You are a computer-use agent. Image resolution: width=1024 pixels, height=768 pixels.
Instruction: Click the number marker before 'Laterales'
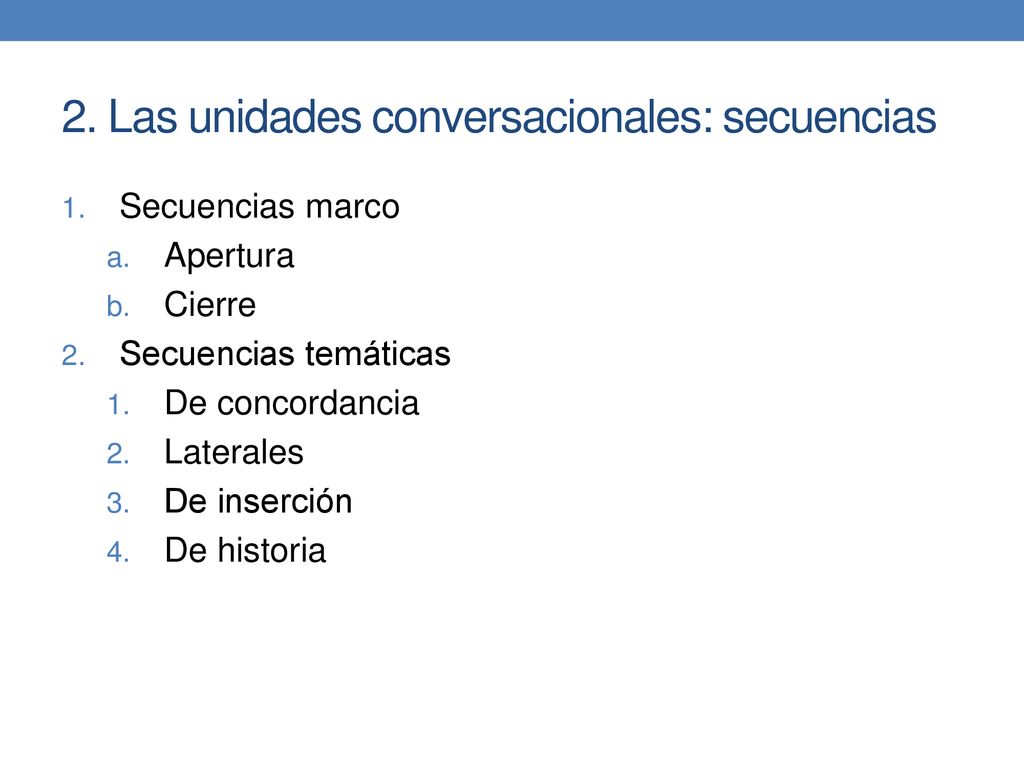[118, 455]
